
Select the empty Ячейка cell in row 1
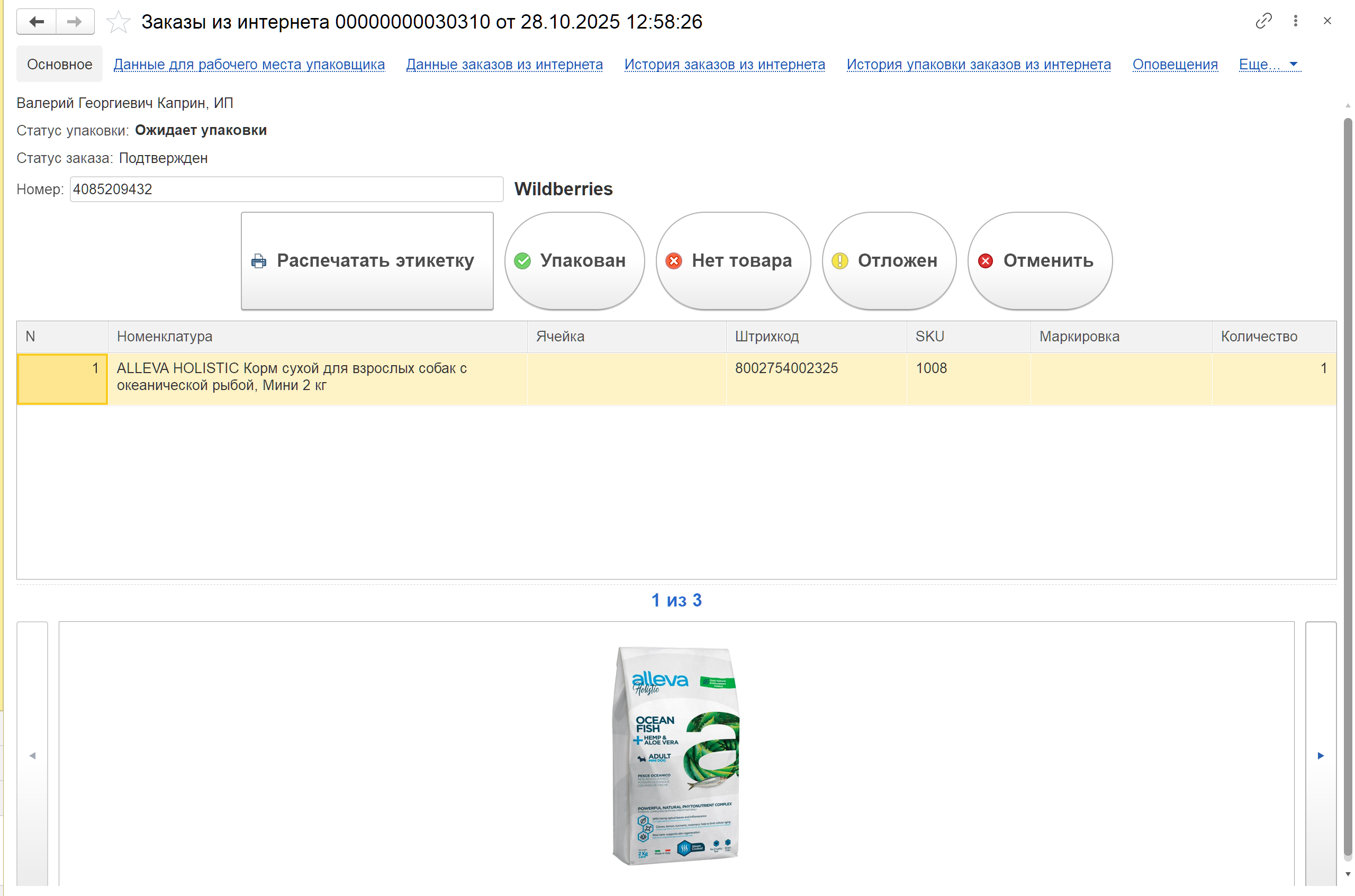(626, 379)
